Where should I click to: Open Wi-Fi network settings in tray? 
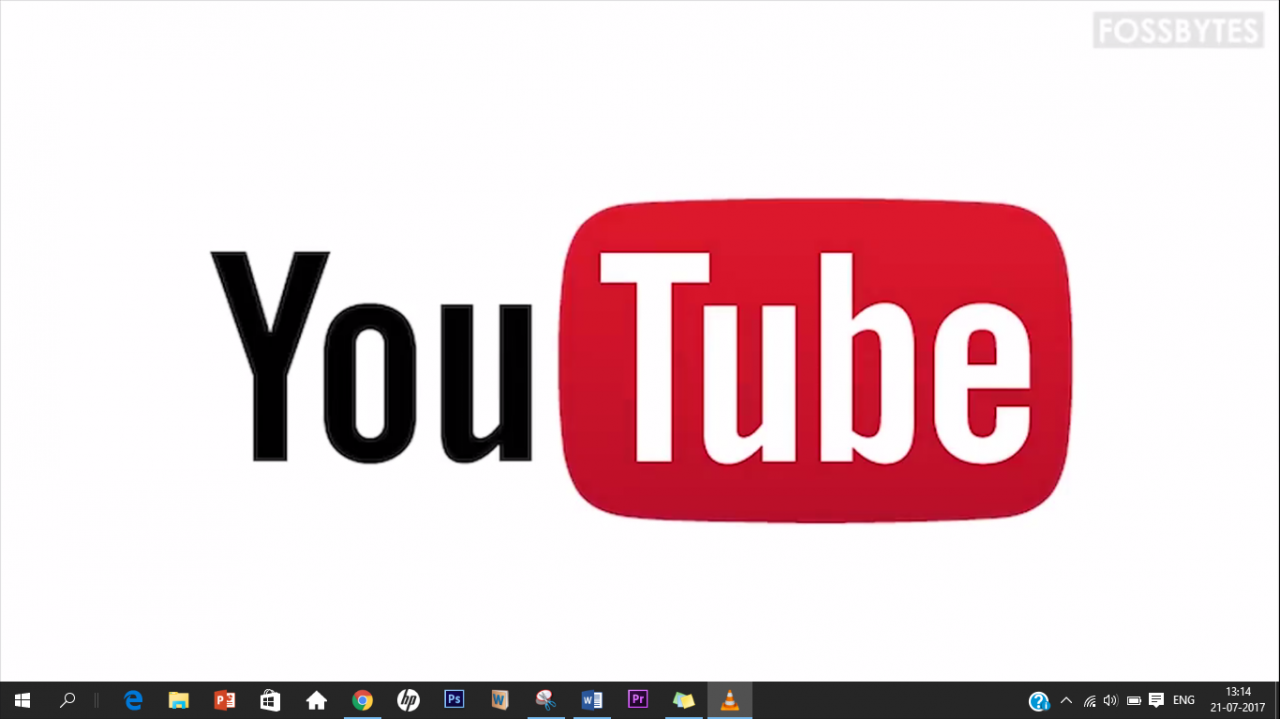click(x=1089, y=701)
